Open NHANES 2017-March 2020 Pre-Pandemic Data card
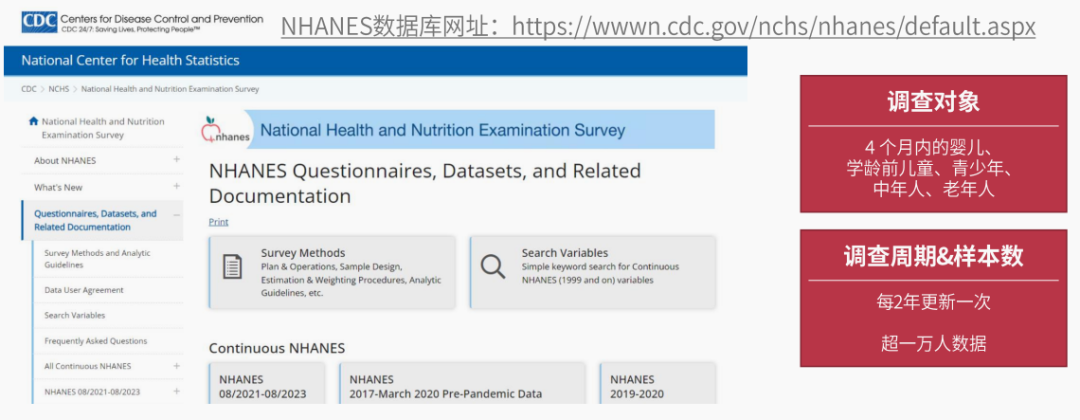 pyautogui.click(x=462, y=384)
